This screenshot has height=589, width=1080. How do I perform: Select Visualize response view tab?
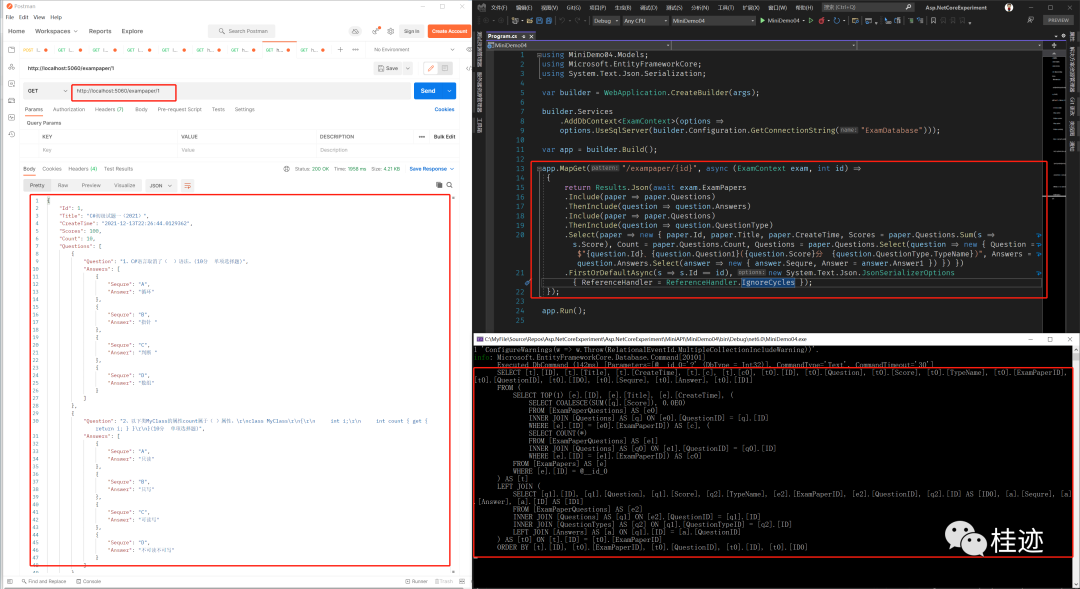pyautogui.click(x=125, y=185)
